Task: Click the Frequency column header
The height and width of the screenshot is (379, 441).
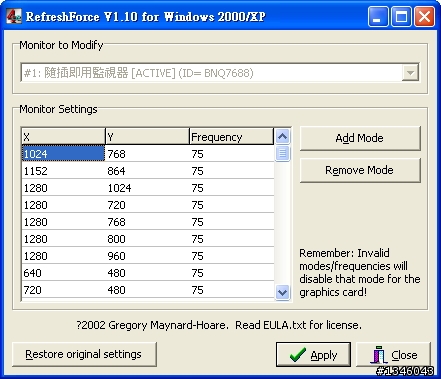Action: pyautogui.click(x=232, y=136)
